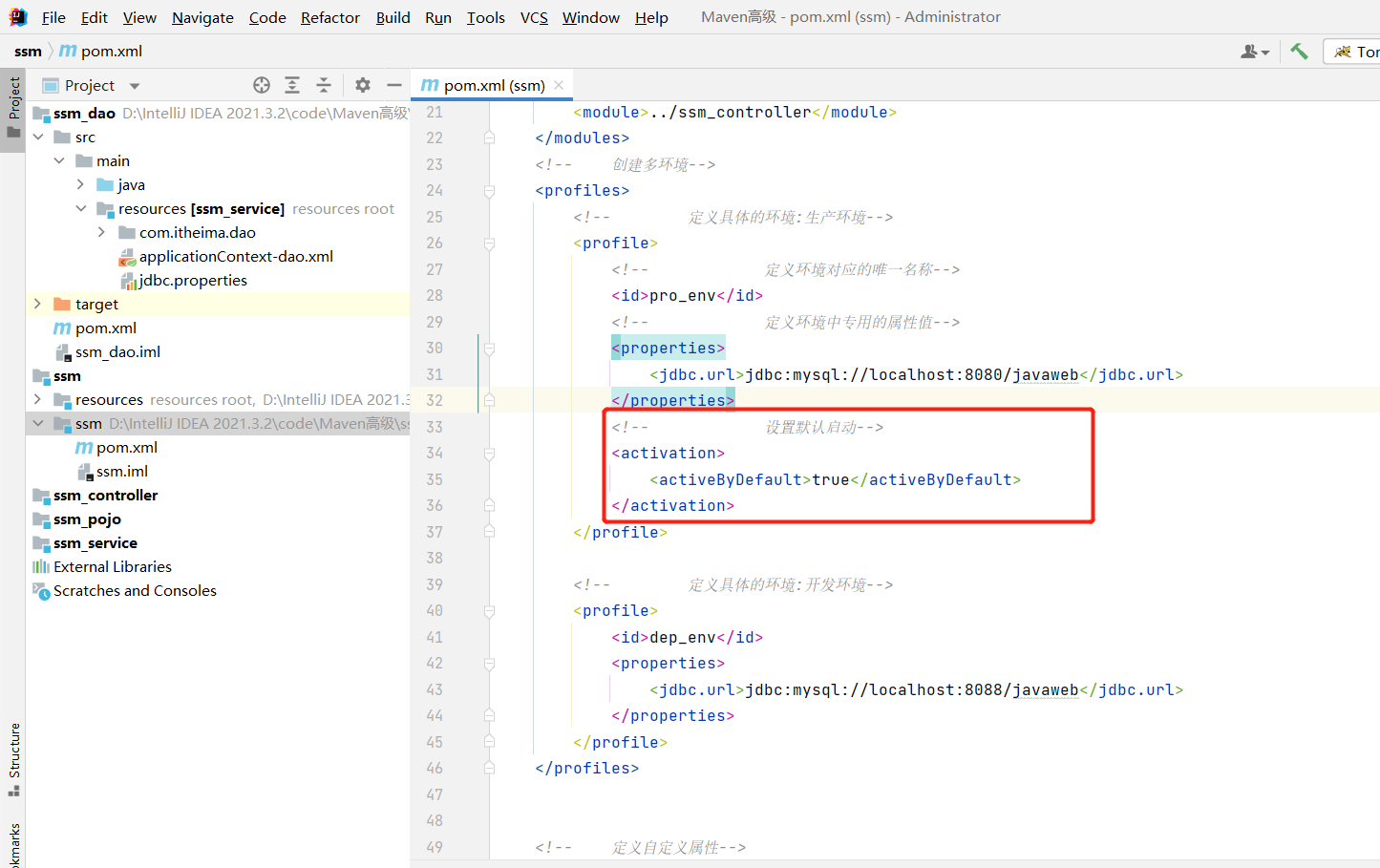Collapse the resources [ssm_service] folder

click(x=80, y=209)
